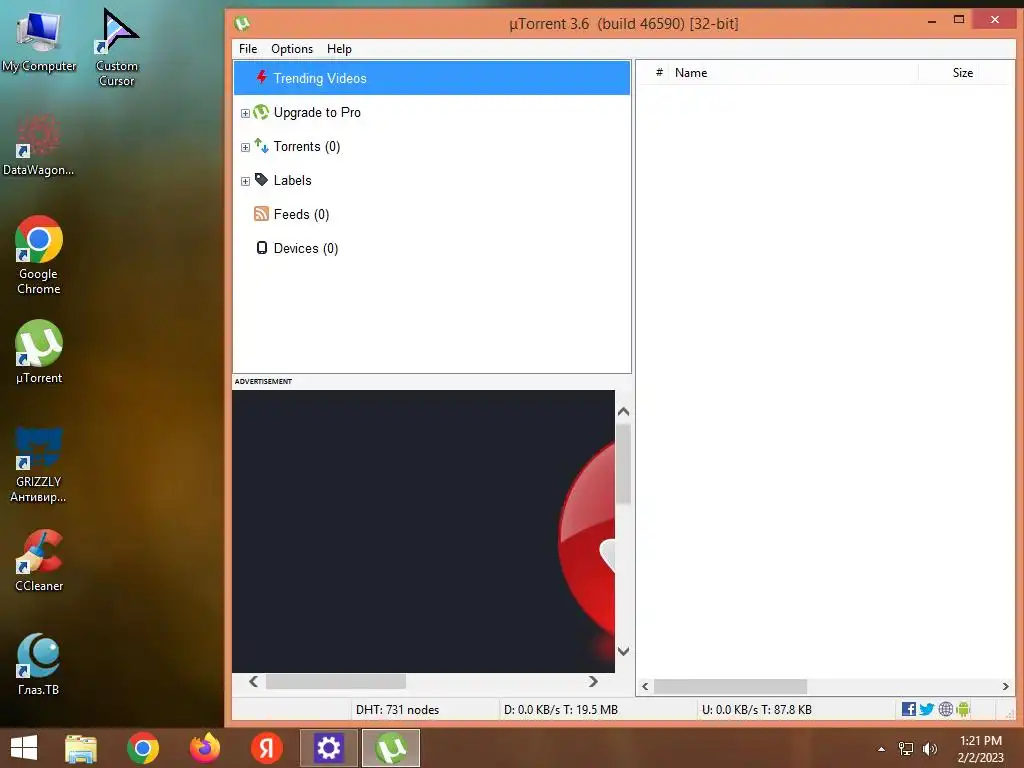Click the advertisement scroll down arrow
This screenshot has height=768, width=1024.
tap(623, 651)
